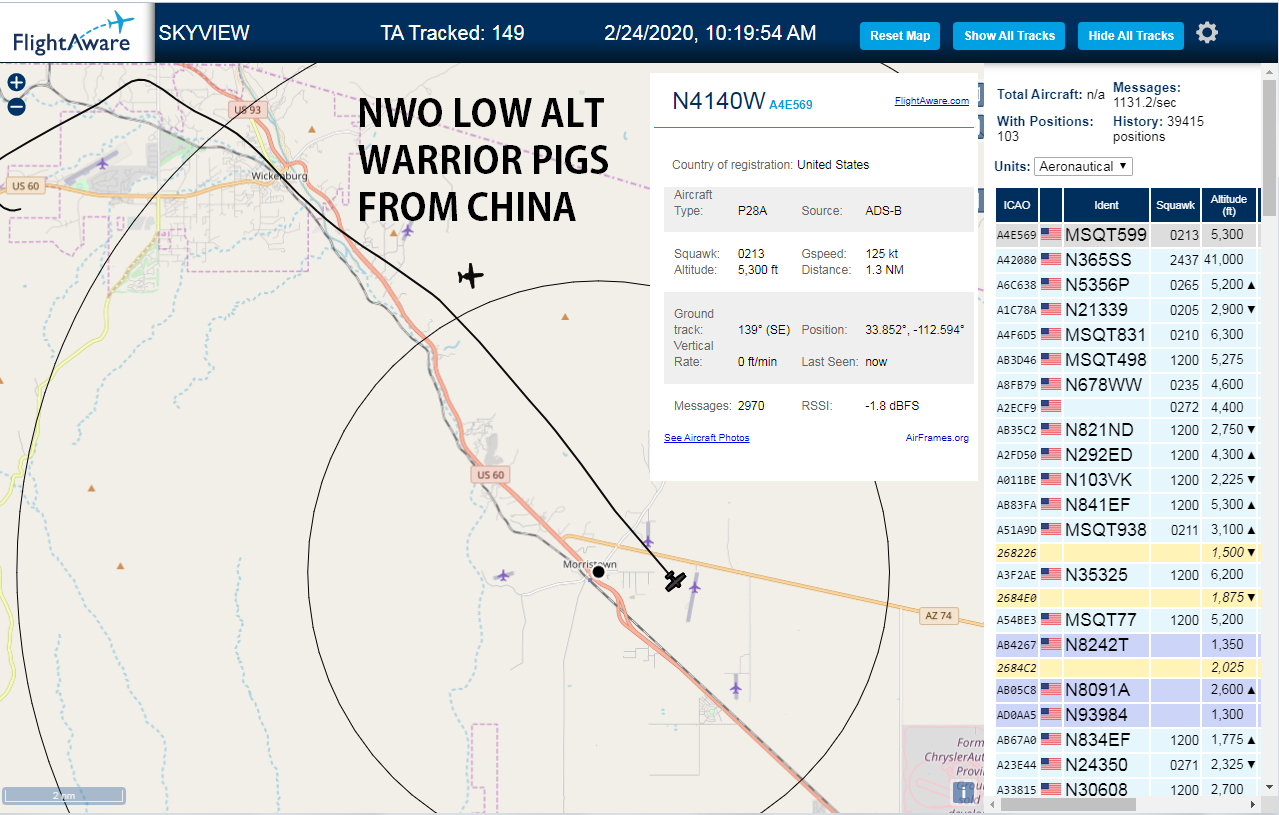This screenshot has height=815, width=1279.
Task: Open the AirFrames.org link
Action: coord(937,438)
